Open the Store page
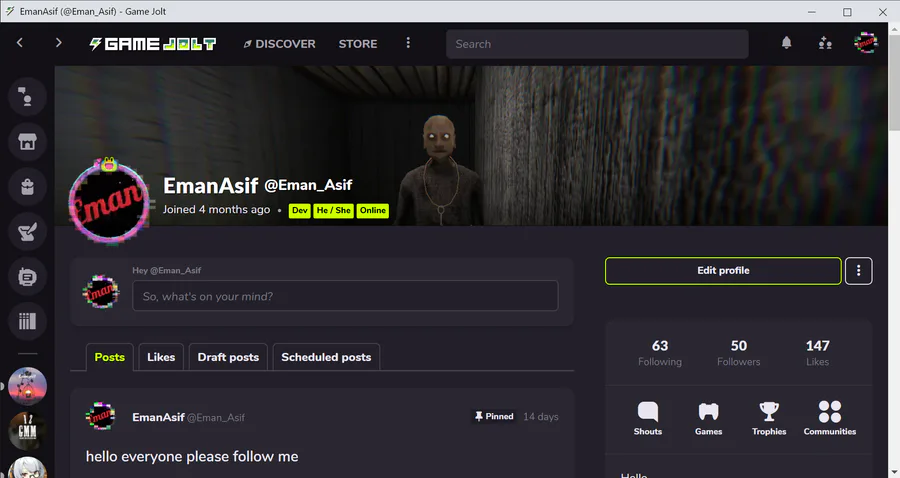This screenshot has width=900, height=478. pyautogui.click(x=358, y=44)
